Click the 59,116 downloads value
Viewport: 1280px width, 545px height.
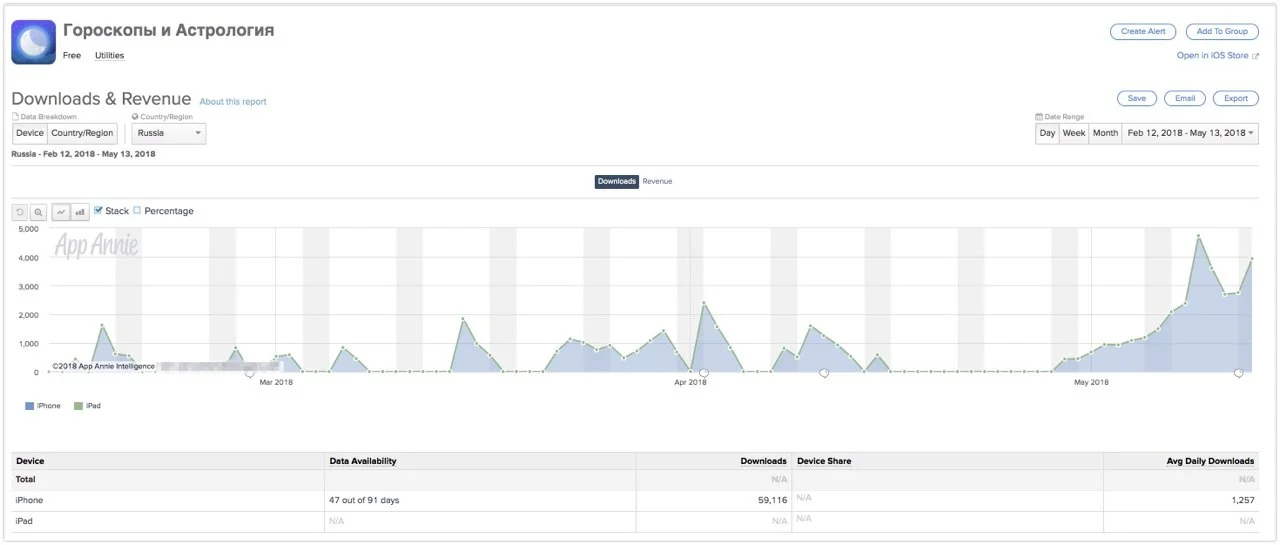coord(772,500)
